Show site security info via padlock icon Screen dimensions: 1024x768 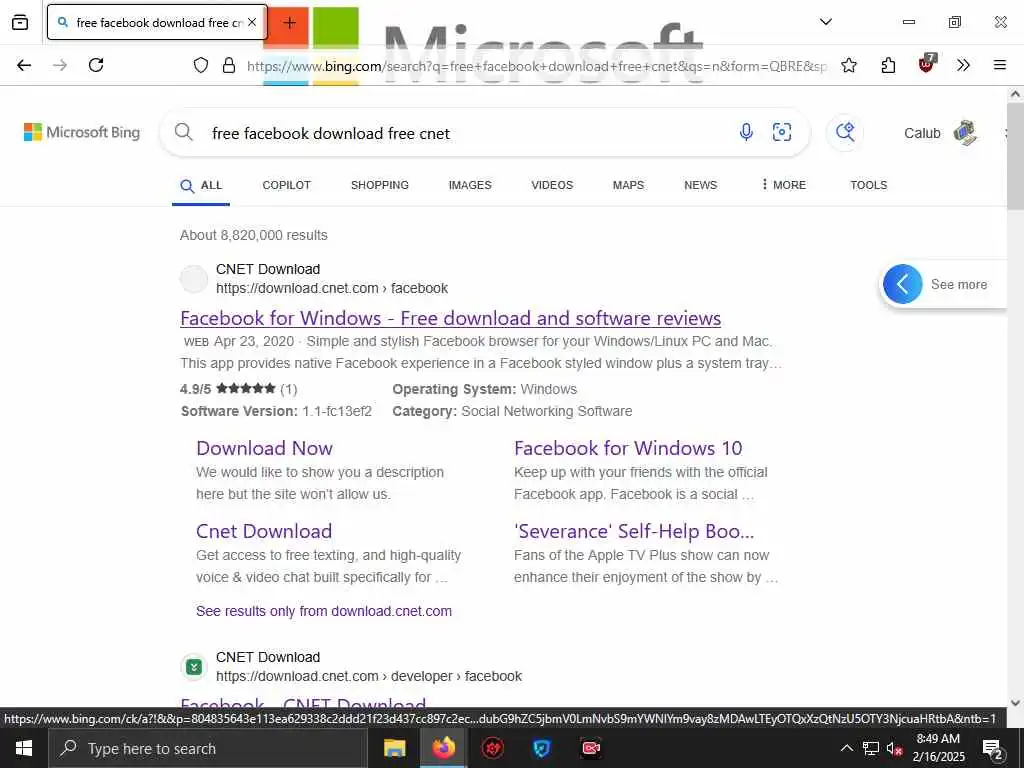click(229, 65)
